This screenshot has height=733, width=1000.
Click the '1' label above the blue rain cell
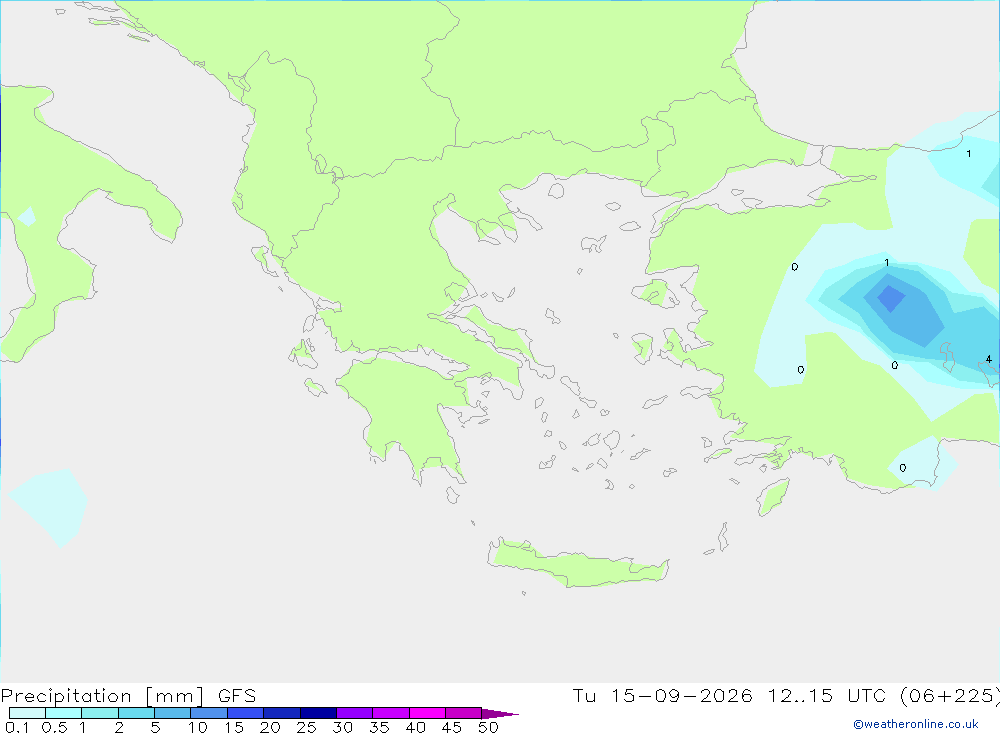[x=886, y=263]
